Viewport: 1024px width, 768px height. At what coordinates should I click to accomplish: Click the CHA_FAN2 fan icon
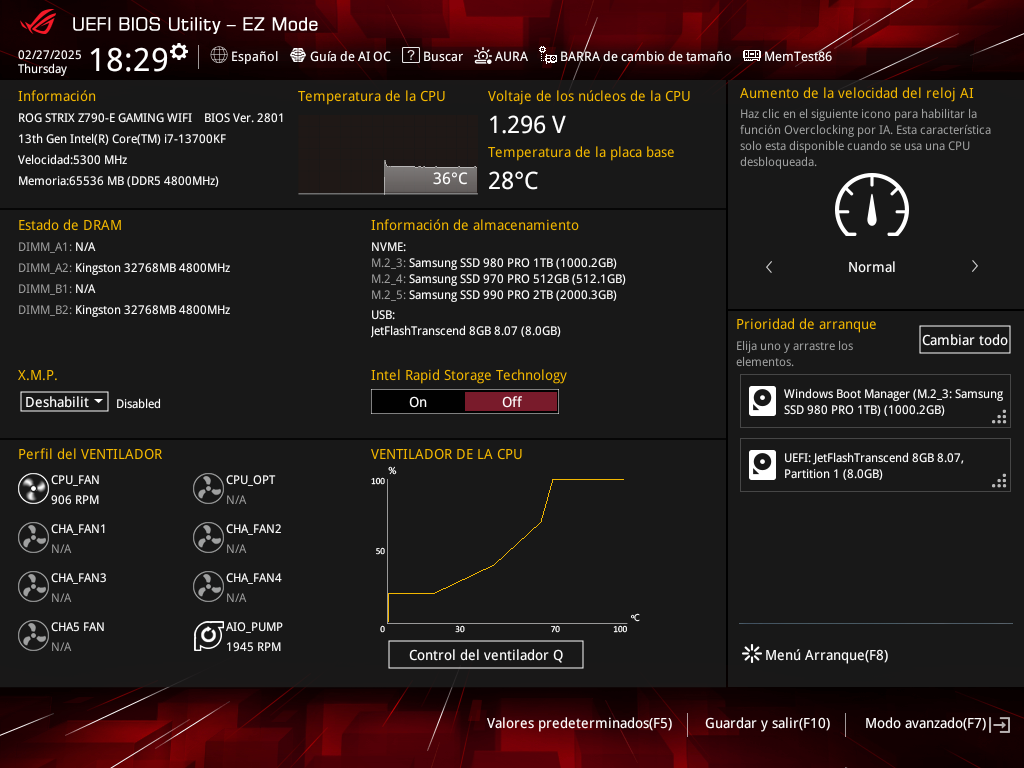click(208, 538)
